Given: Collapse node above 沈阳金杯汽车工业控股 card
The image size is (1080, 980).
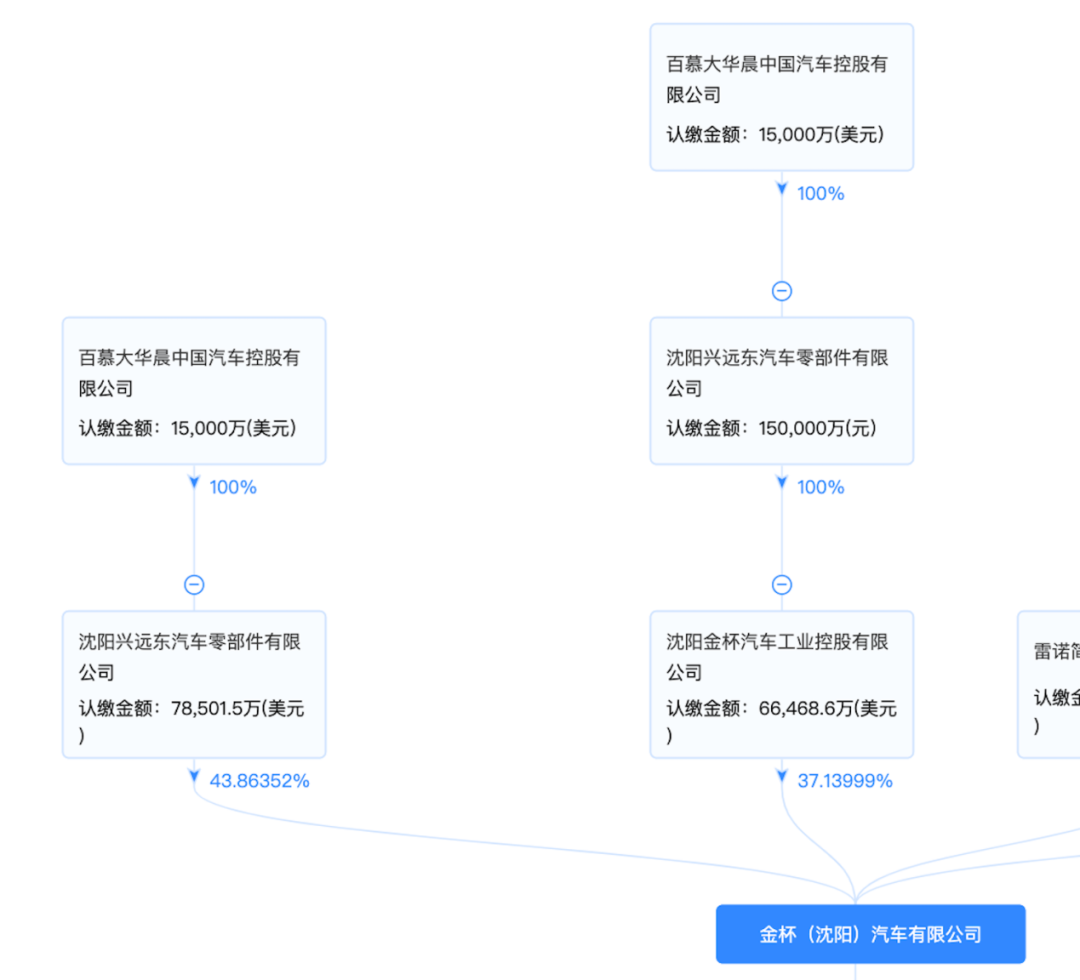Looking at the screenshot, I should [782, 585].
